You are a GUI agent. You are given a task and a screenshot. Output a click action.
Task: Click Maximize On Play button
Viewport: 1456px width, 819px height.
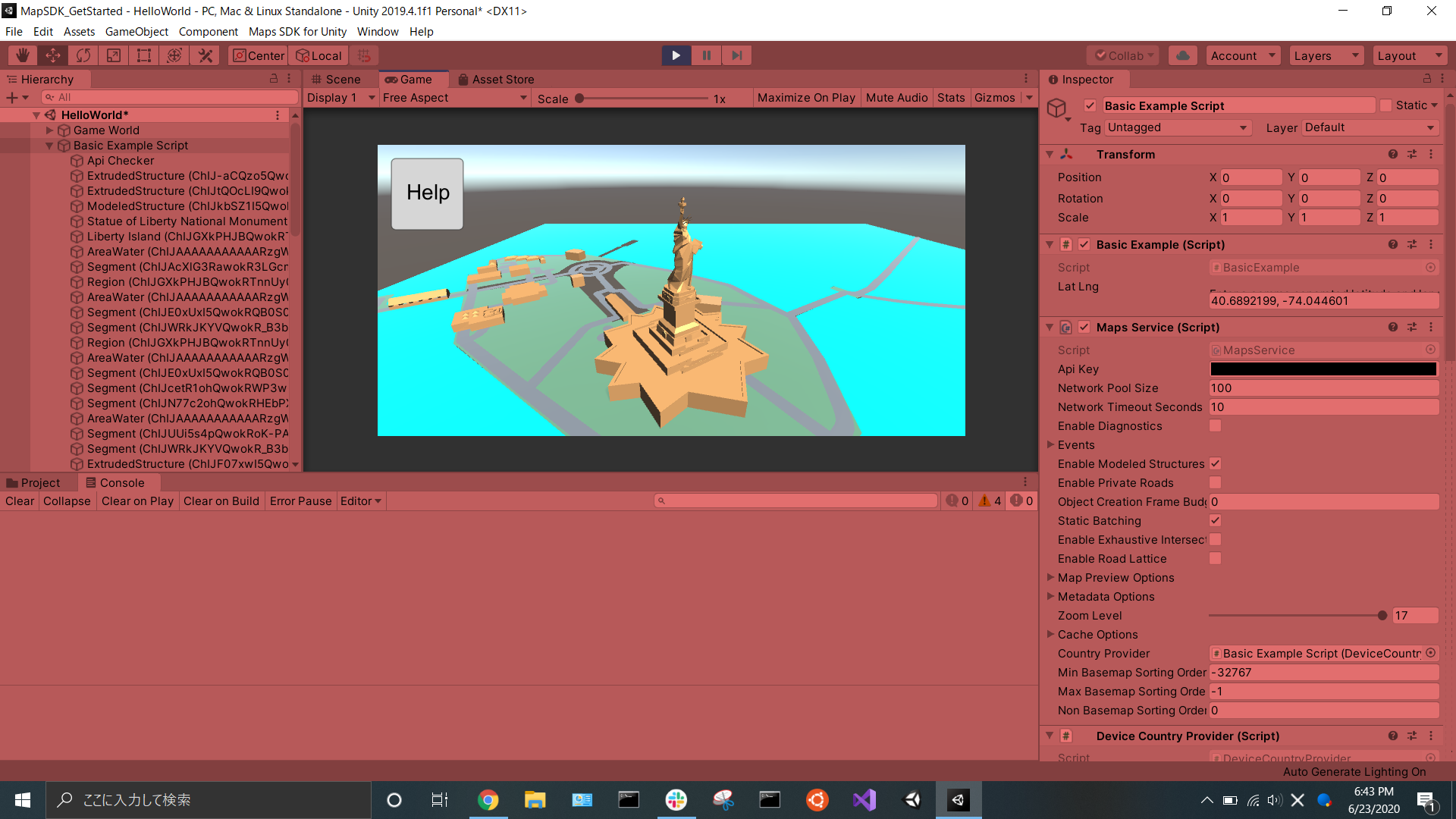coord(805,98)
